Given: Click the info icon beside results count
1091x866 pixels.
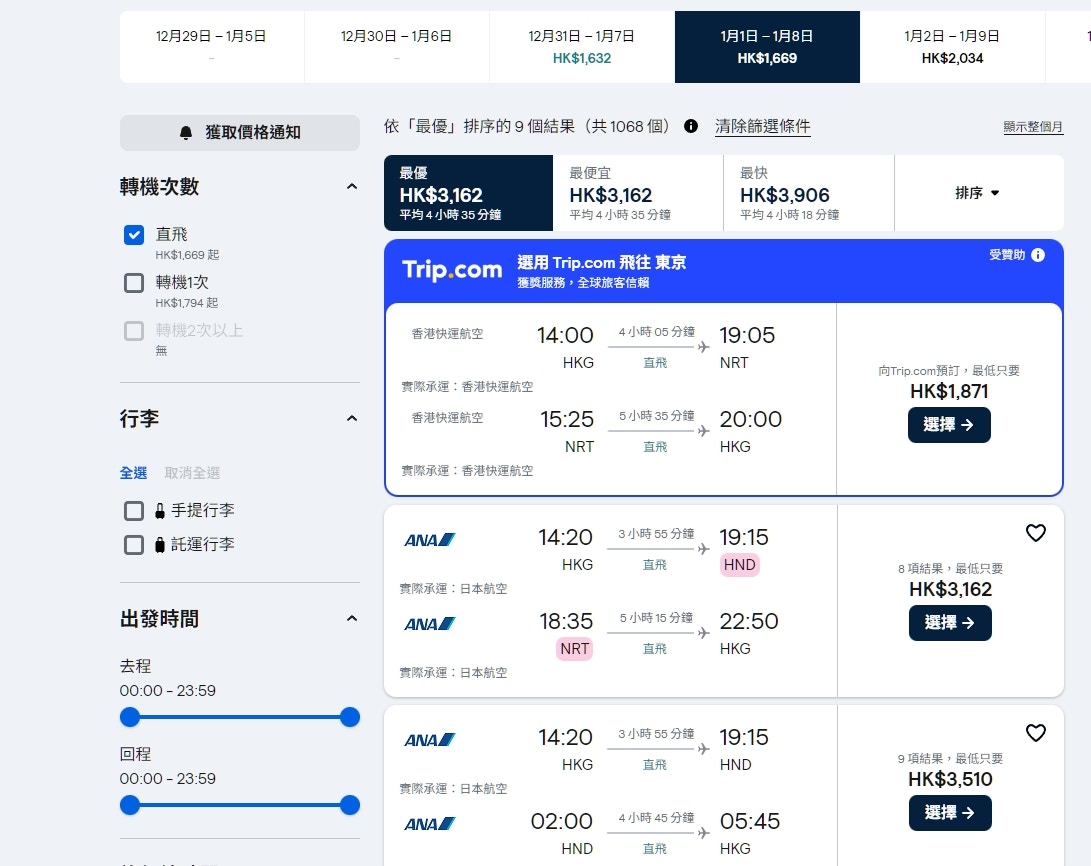Looking at the screenshot, I should pyautogui.click(x=691, y=126).
